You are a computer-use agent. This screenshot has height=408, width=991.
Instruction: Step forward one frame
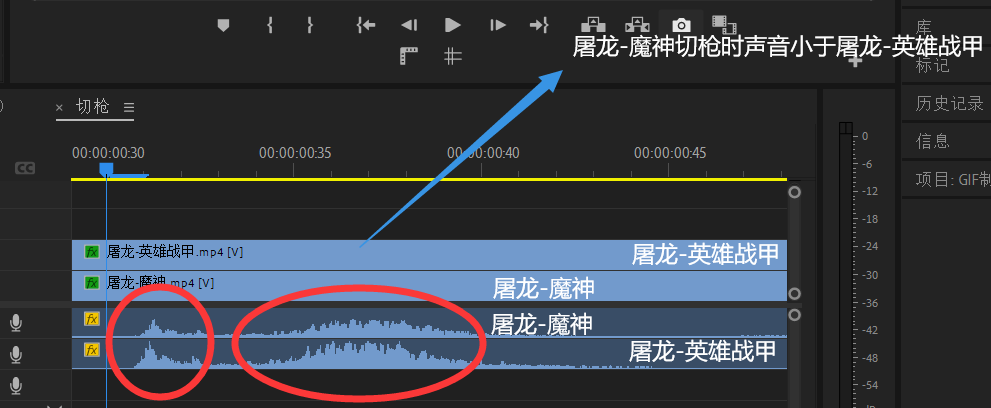(x=498, y=25)
